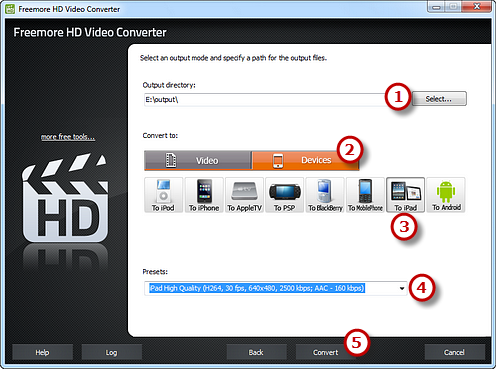
Task: Click the HD clapperboard logo
Action: (x=65, y=198)
